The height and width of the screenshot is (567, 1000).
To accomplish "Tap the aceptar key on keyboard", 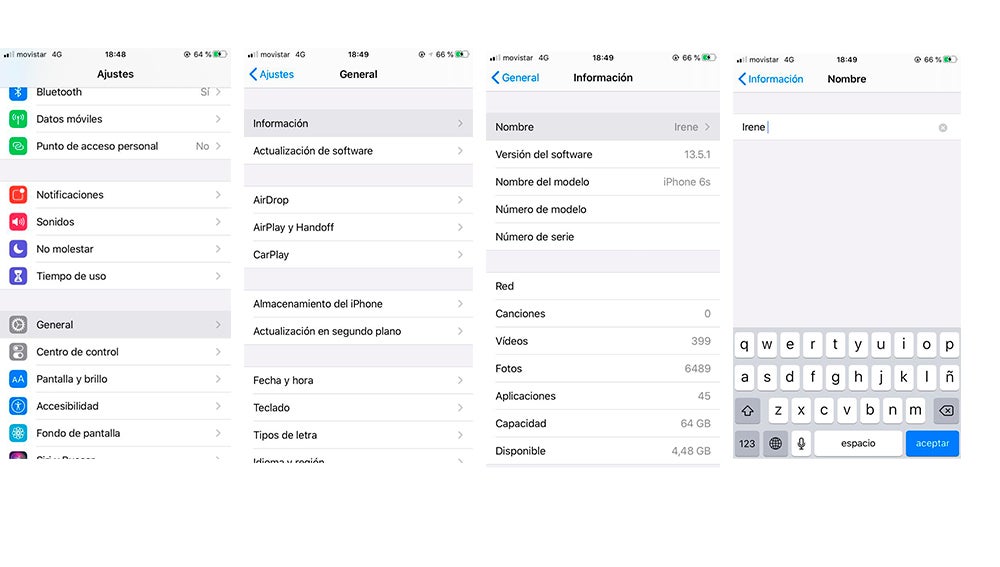I will coord(932,443).
